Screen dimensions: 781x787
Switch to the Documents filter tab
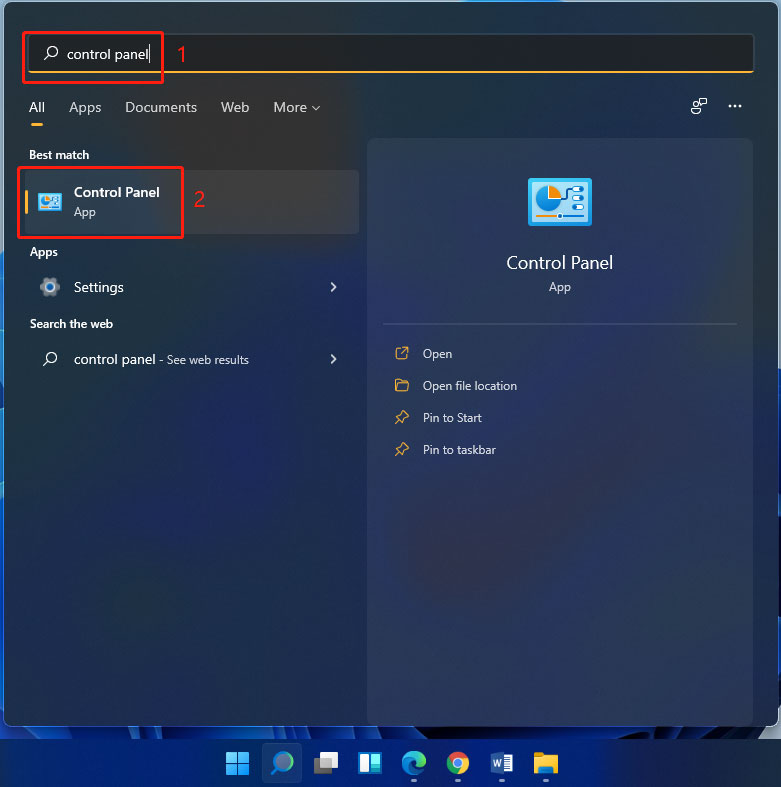tap(161, 107)
